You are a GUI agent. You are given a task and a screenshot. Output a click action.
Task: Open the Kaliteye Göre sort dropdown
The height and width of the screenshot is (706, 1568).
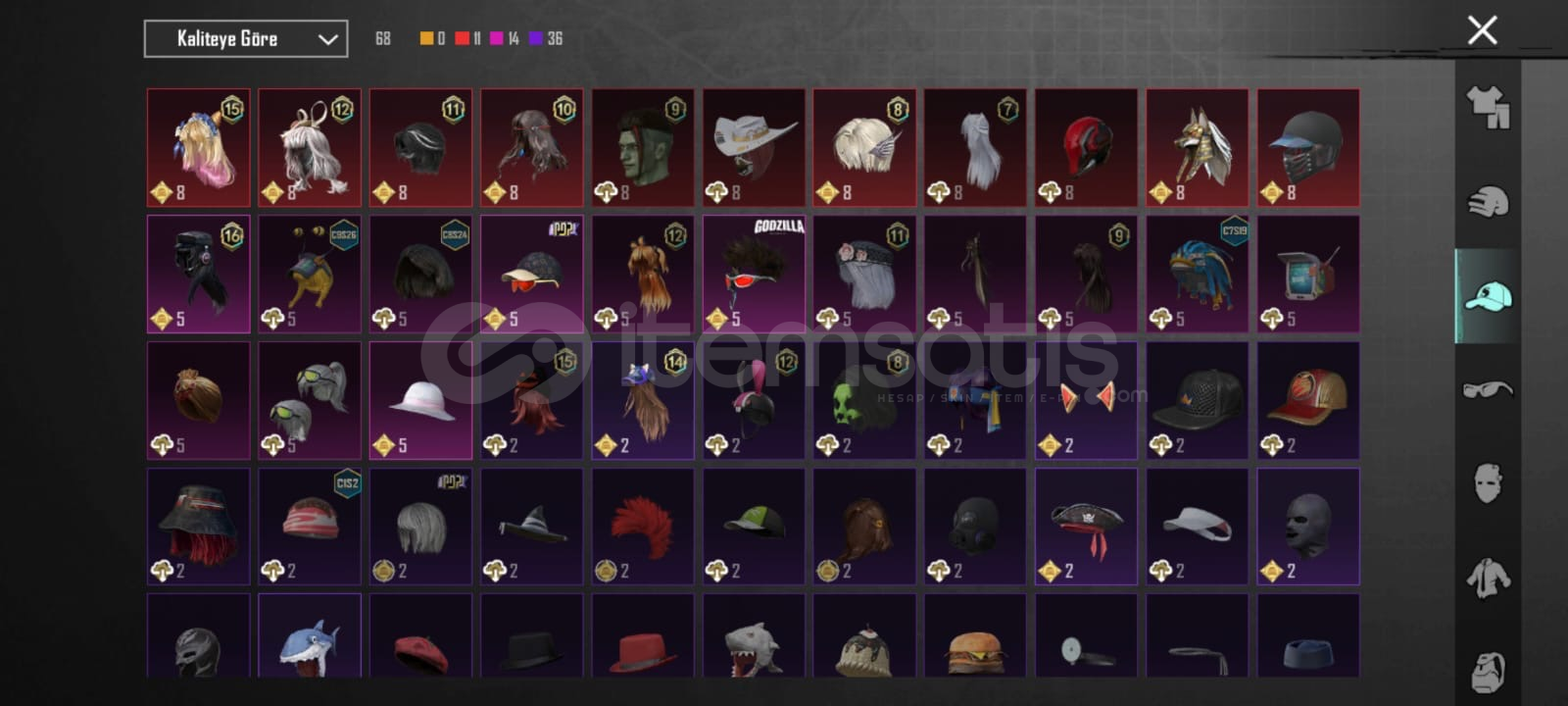tap(246, 39)
